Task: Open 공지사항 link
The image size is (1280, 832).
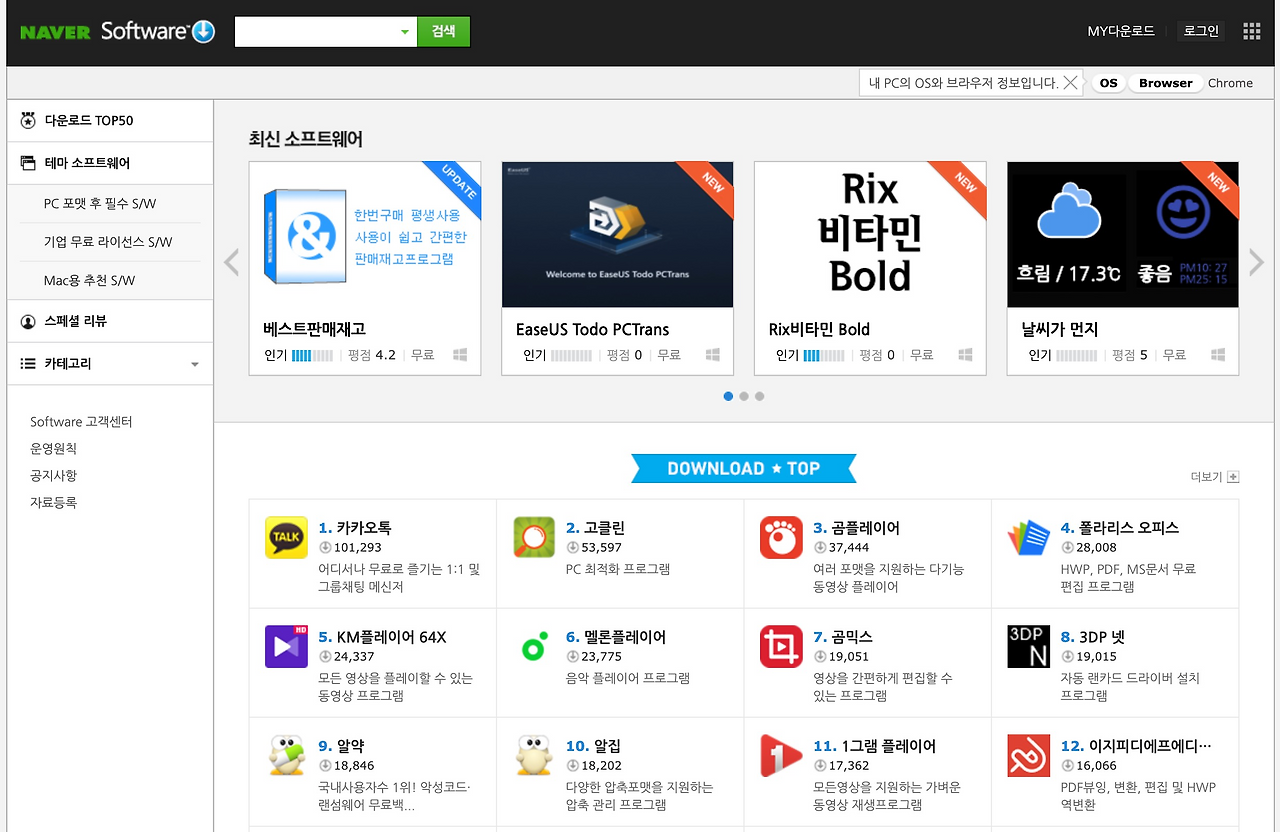Action: tap(53, 476)
